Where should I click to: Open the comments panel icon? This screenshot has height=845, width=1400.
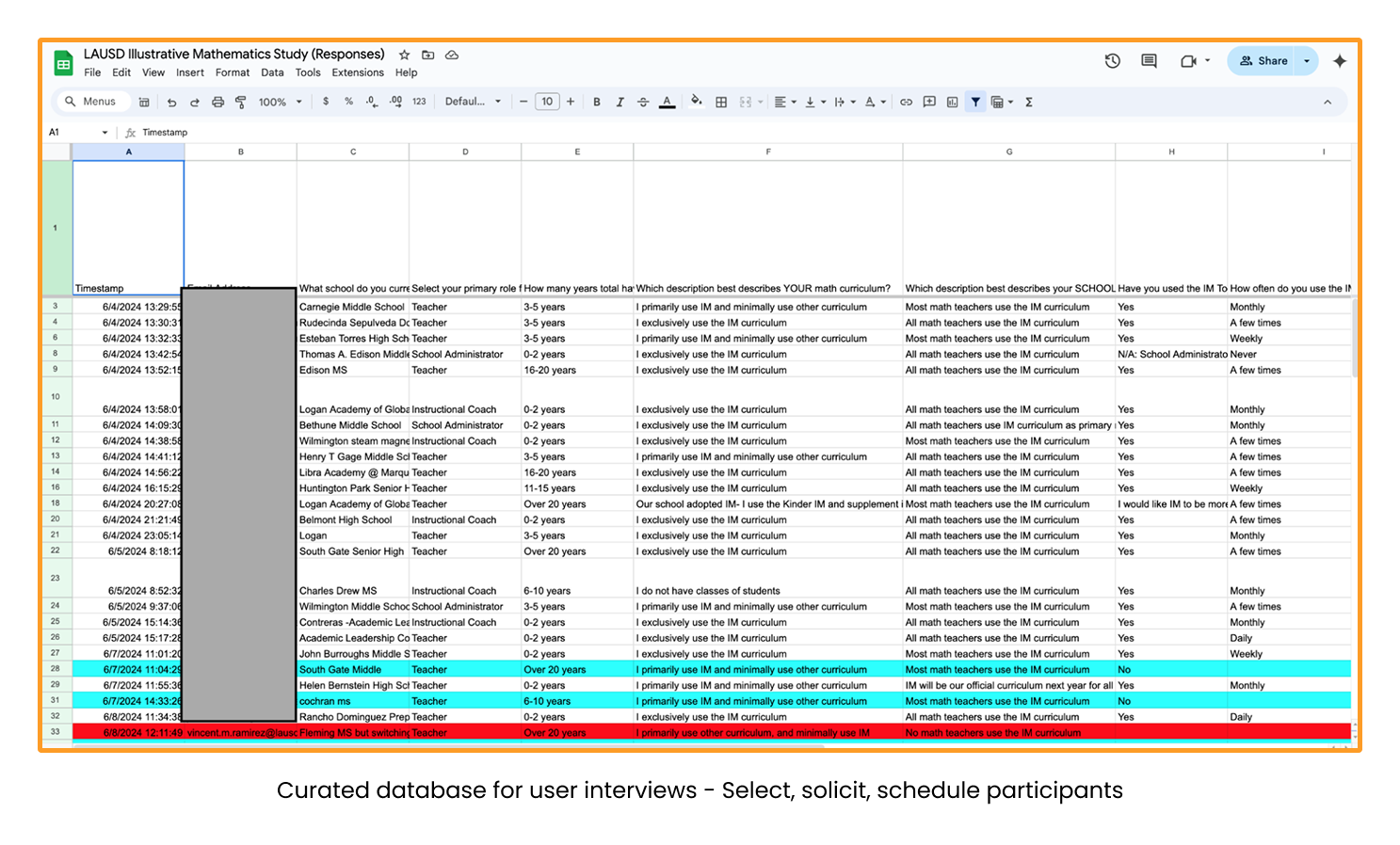pos(1149,61)
